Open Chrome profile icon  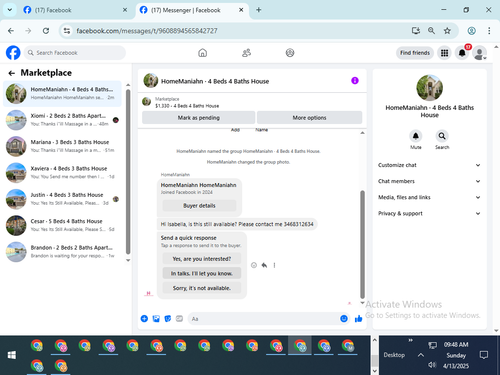tap(471, 31)
